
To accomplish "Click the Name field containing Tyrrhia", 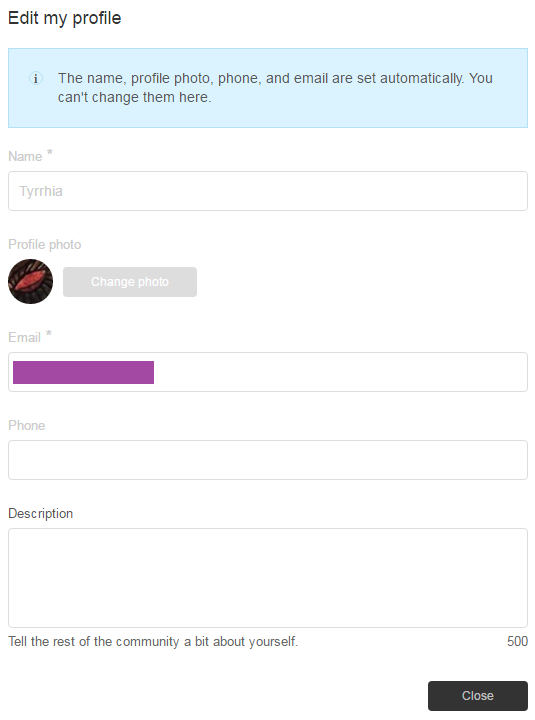I will tap(268, 191).
